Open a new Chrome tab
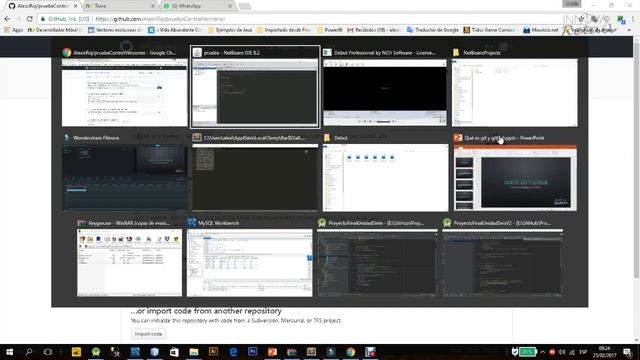 pyautogui.click(x=244, y=6)
